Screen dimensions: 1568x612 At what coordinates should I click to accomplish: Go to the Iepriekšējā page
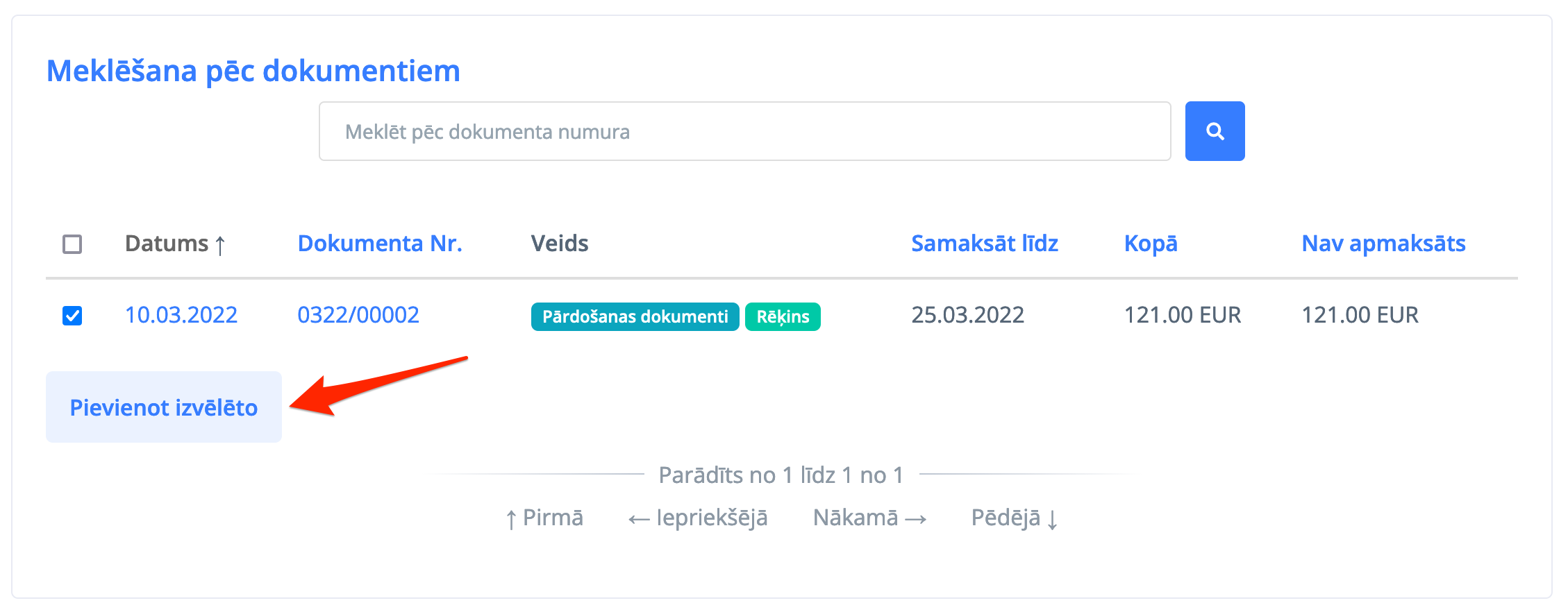pyautogui.click(x=698, y=518)
